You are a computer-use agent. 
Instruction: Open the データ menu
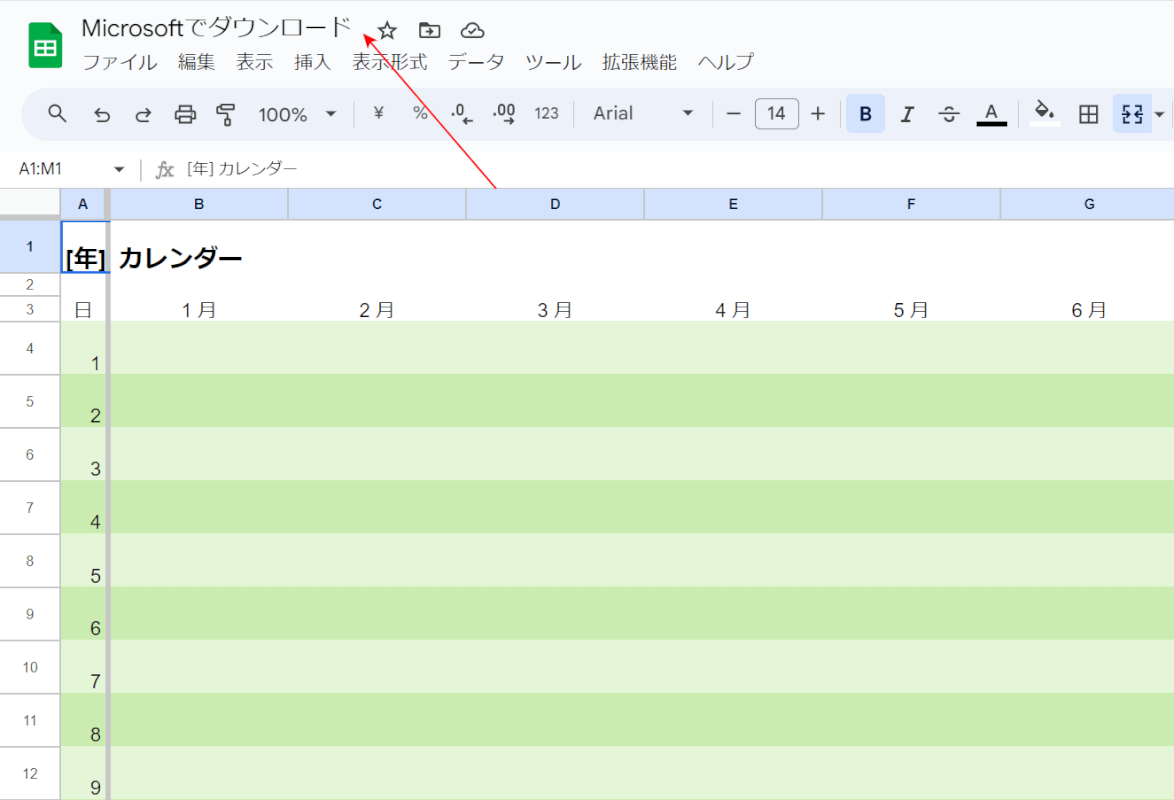(475, 62)
